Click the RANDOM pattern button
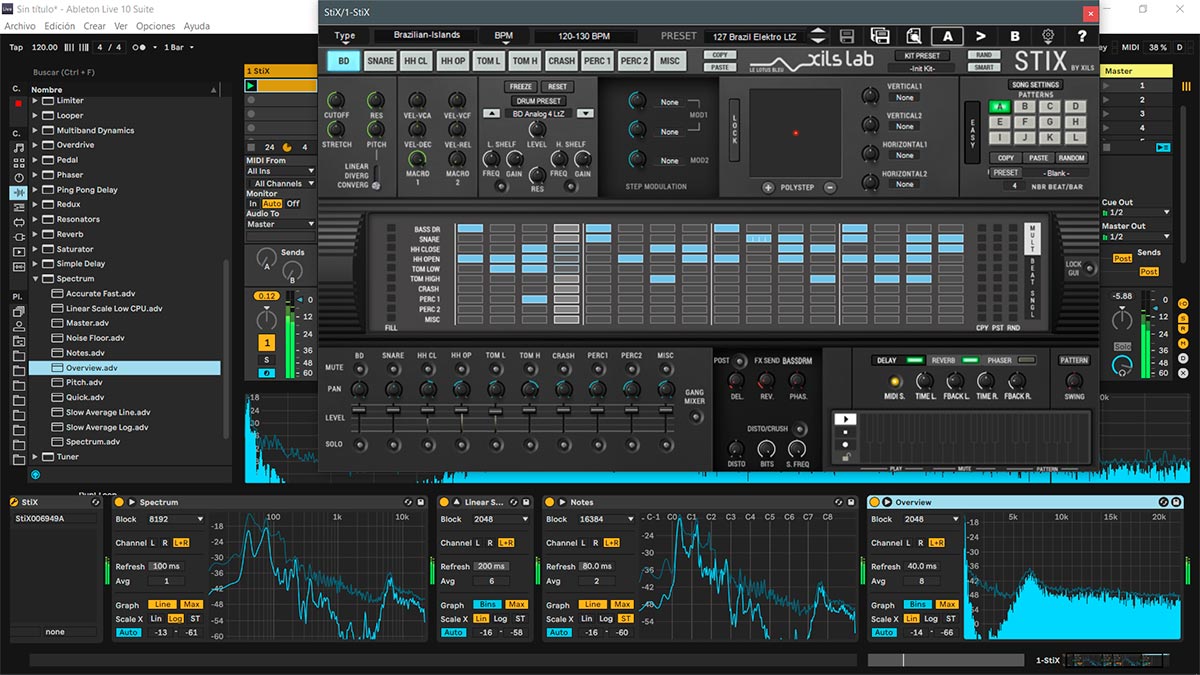The height and width of the screenshot is (675, 1200). click(1071, 158)
